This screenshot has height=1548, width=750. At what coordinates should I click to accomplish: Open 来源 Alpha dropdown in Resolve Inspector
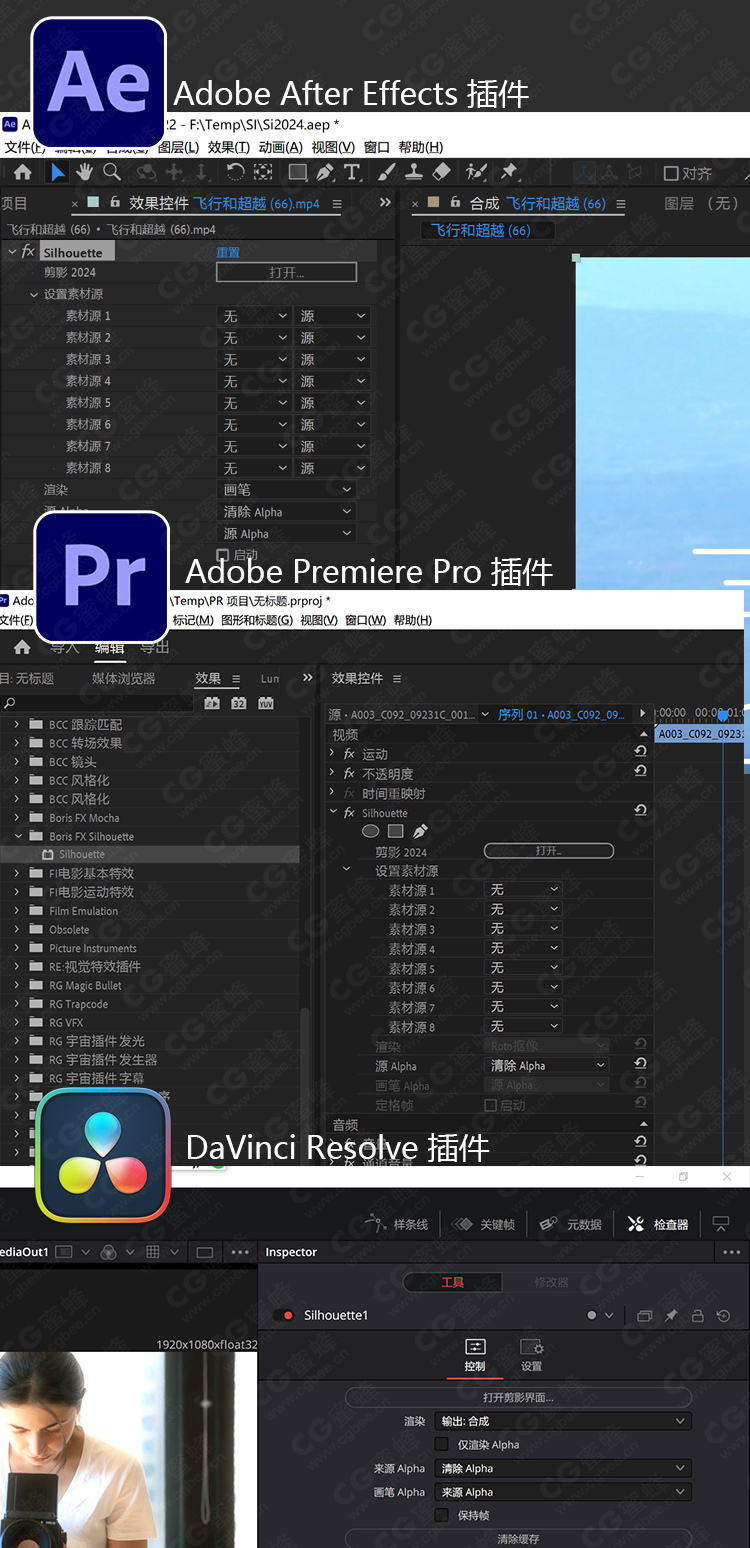coord(564,1468)
